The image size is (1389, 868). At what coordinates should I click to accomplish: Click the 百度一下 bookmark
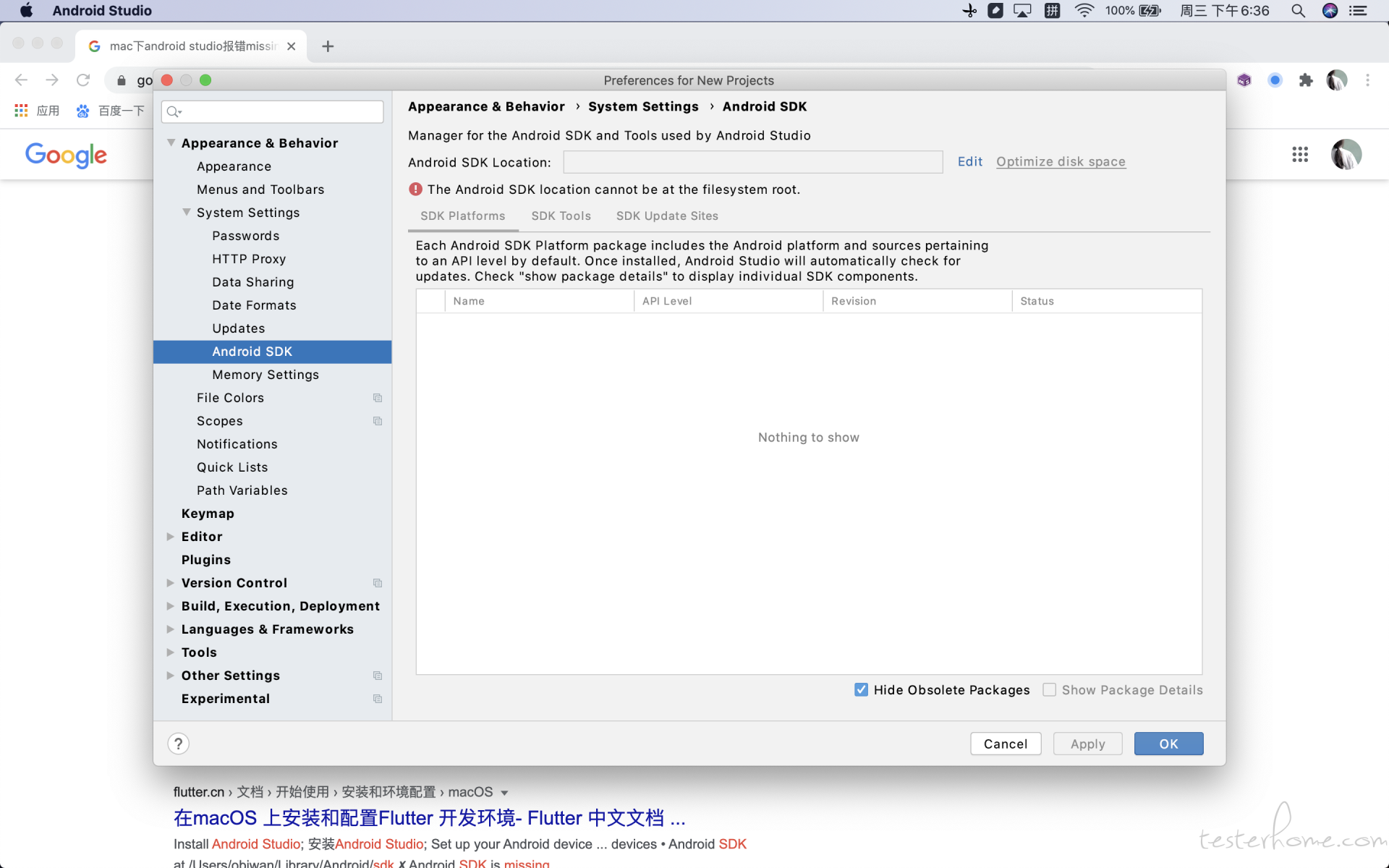111,111
